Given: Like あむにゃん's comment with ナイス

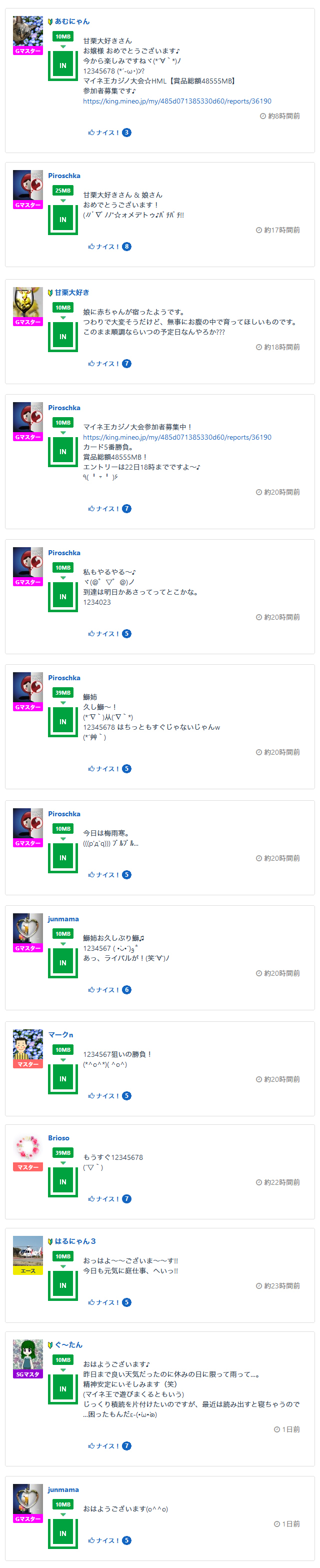Looking at the screenshot, I should point(104,133).
